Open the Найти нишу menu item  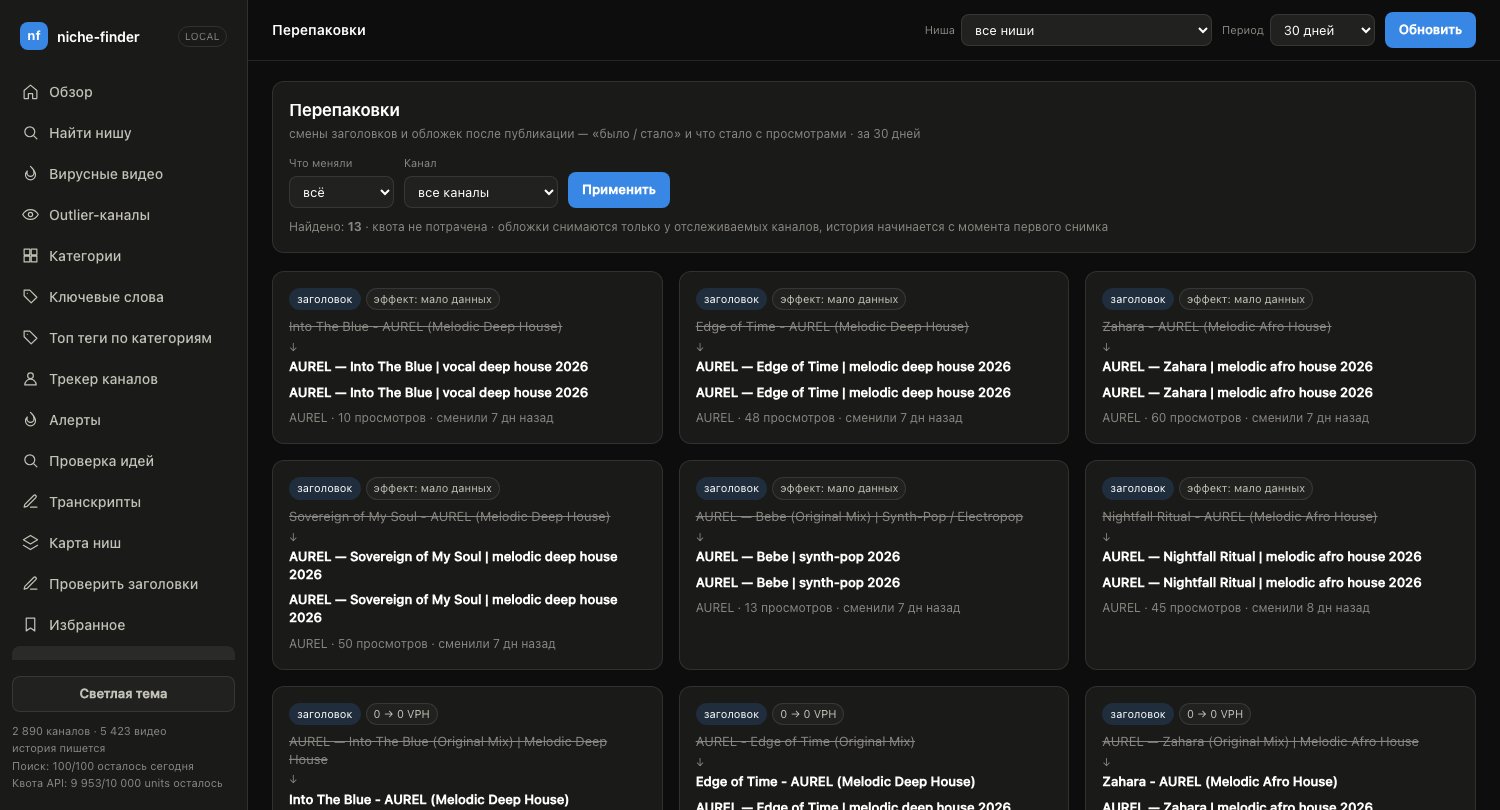123,133
